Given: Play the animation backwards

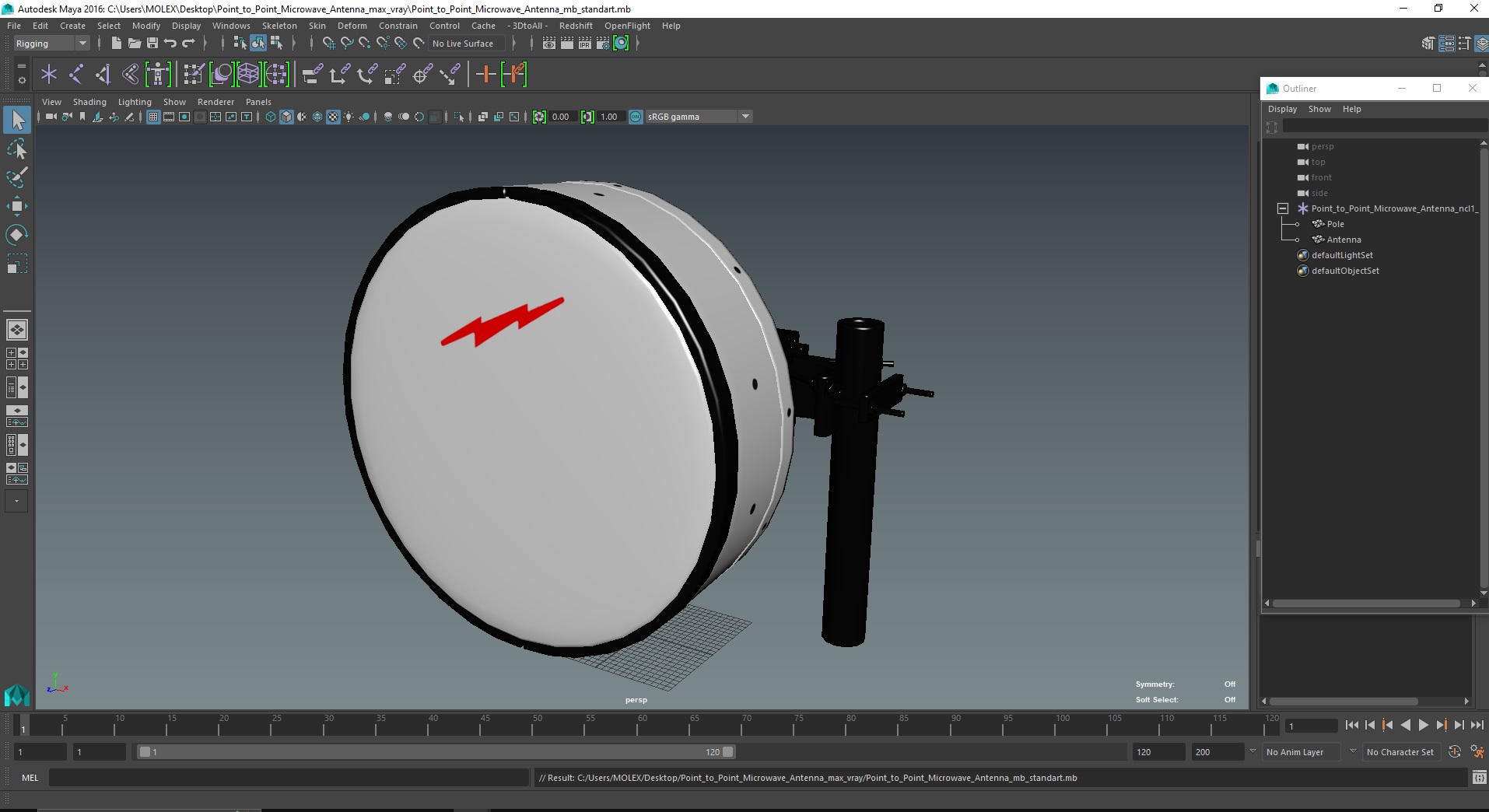Looking at the screenshot, I should click(1405, 725).
